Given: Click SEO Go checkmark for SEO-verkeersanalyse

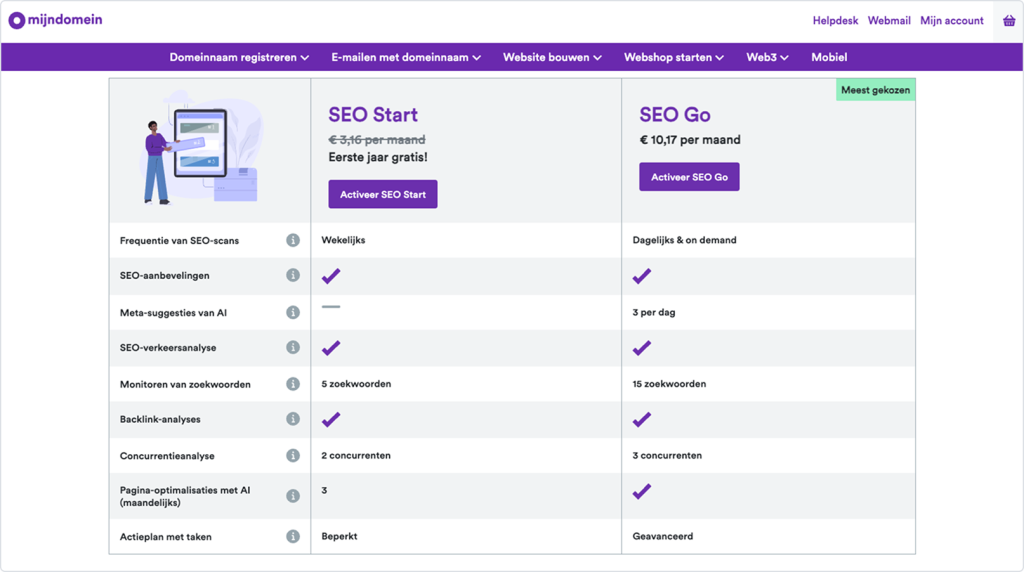Looking at the screenshot, I should pyautogui.click(x=642, y=348).
